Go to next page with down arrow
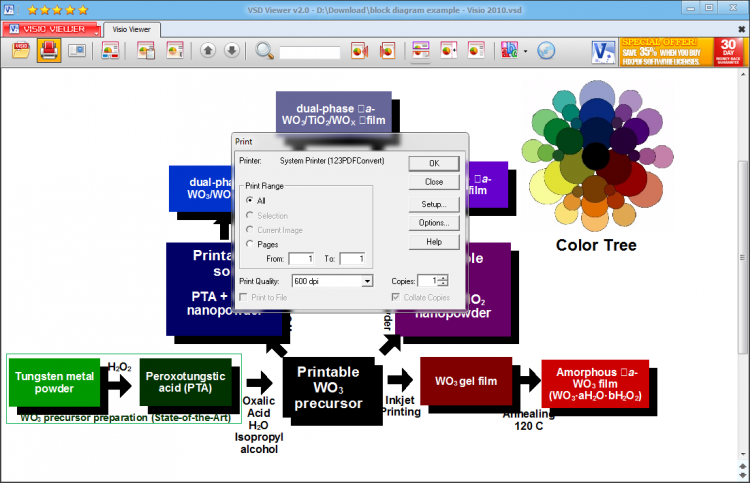 tap(232, 50)
